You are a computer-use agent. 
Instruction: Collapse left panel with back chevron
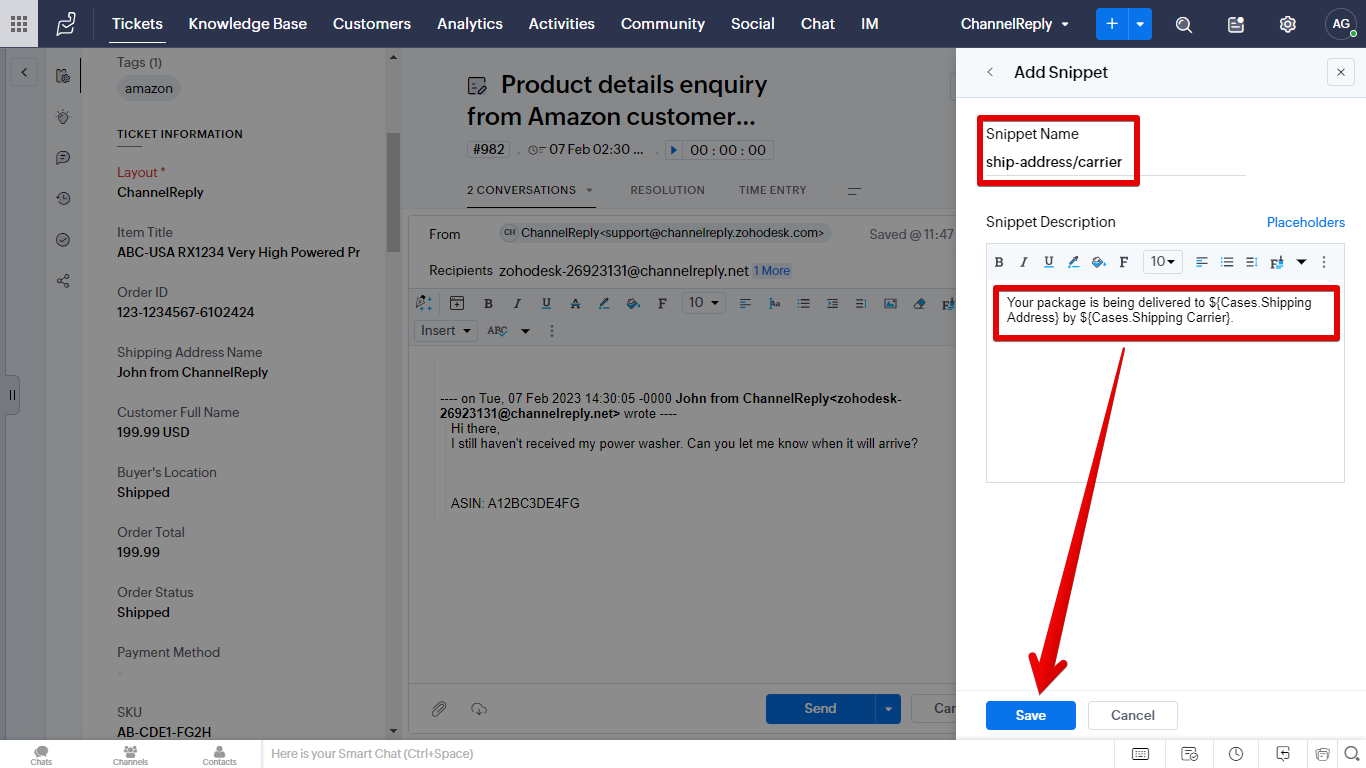[x=24, y=72]
